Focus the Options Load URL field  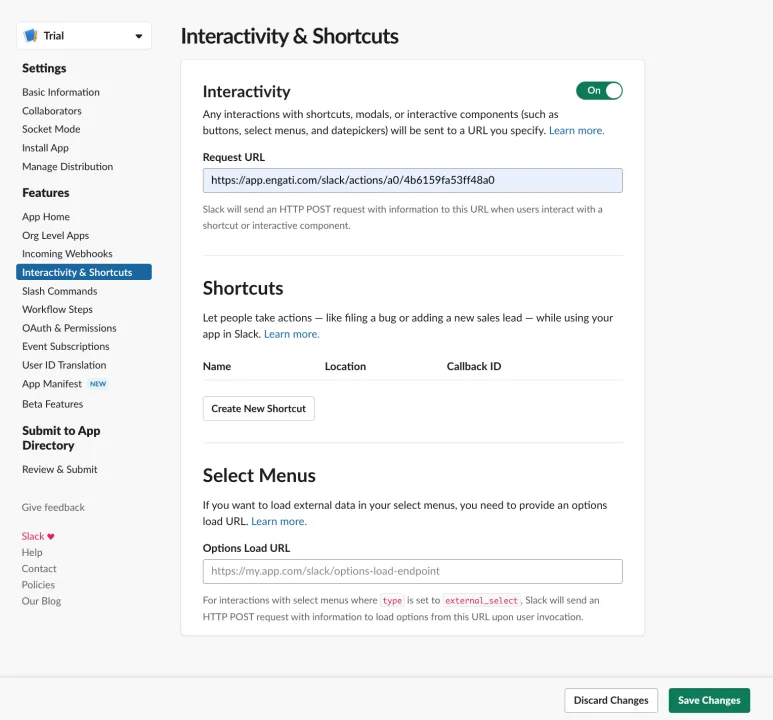[x=413, y=572]
